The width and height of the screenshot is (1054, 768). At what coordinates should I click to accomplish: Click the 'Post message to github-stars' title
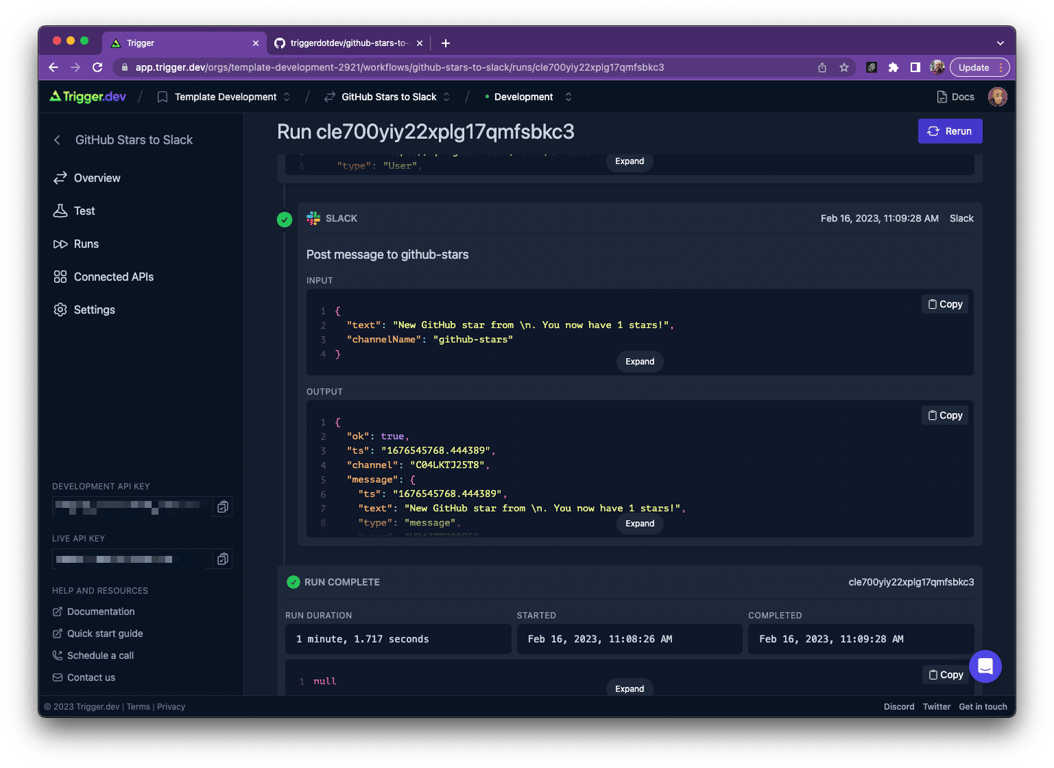(387, 255)
